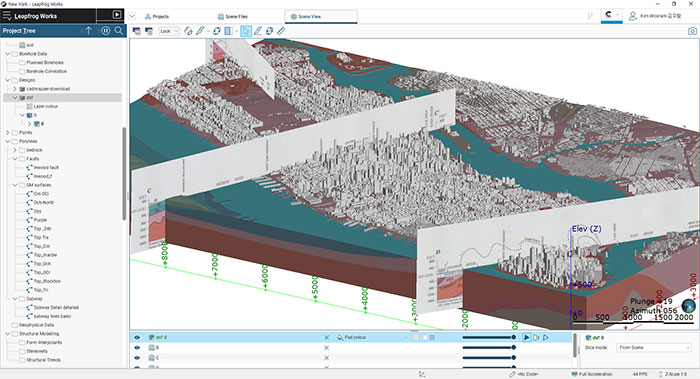Viewport: 700px width, 379px height.
Task: Select Subway Detail detailed in tree
Action: (x=56, y=308)
